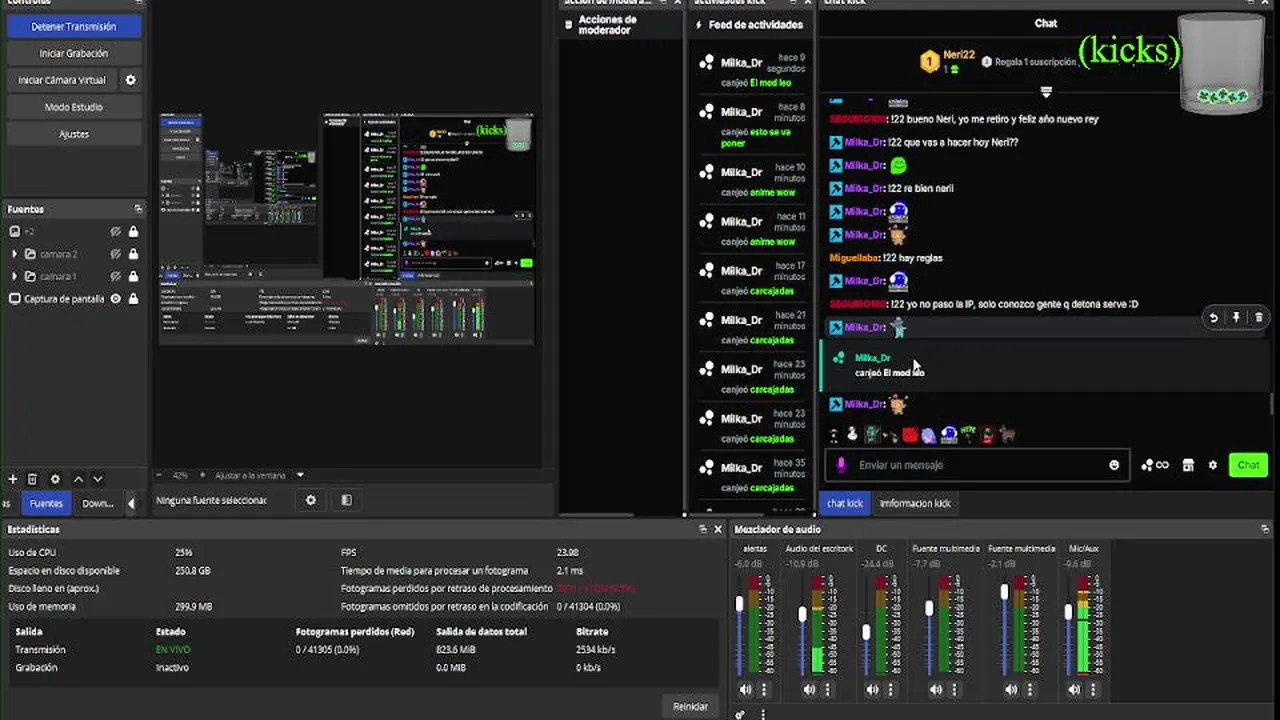Close the Estadísticas dock
1280x720 pixels.
717,529
